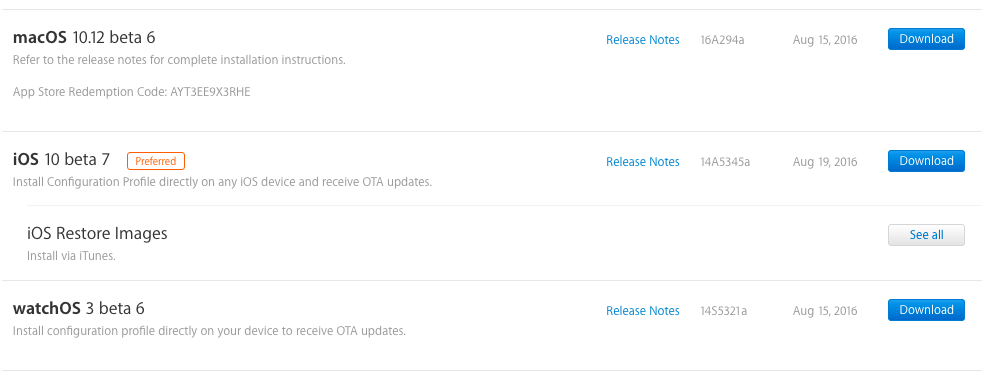Click the macOS installation instructions note

click(x=179, y=60)
